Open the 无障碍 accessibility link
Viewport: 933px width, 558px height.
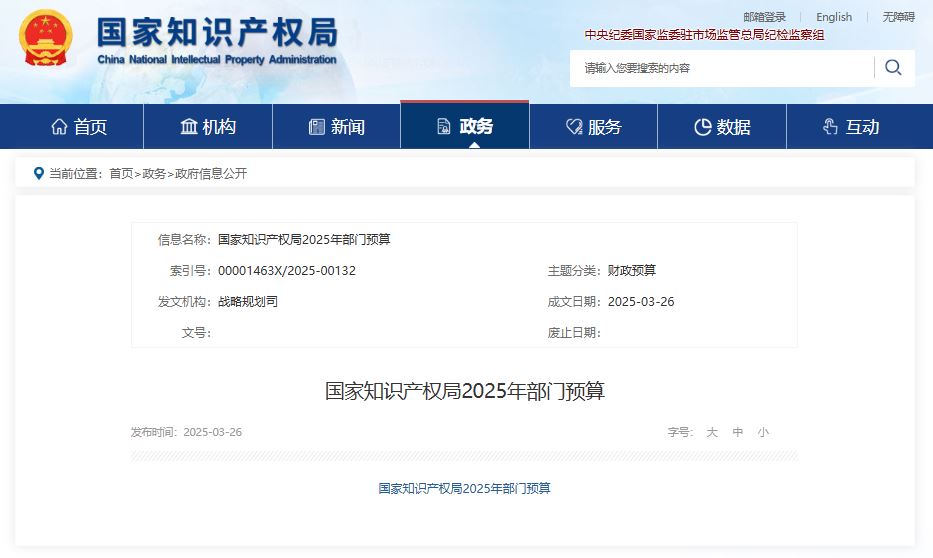tap(898, 17)
